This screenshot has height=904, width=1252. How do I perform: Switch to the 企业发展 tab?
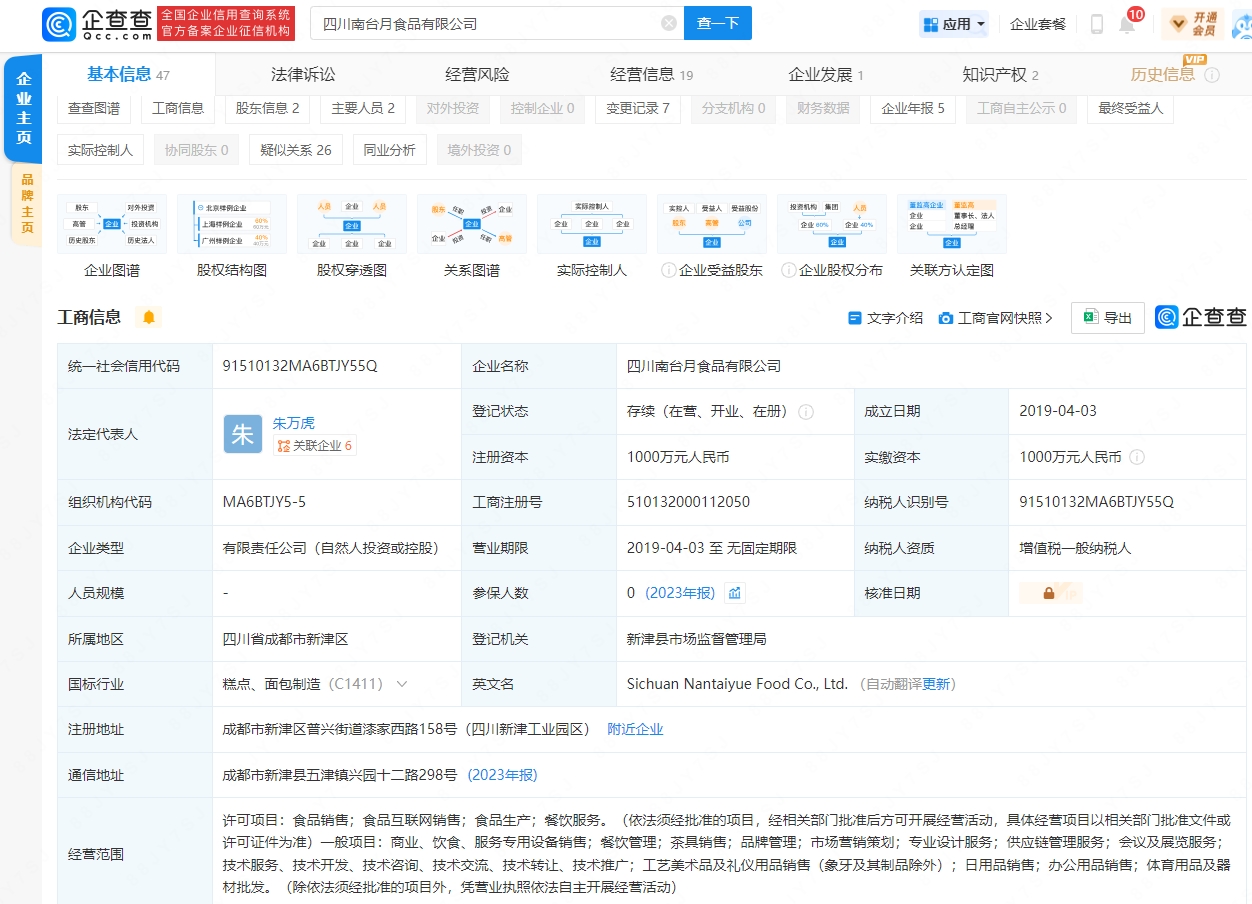click(825, 74)
